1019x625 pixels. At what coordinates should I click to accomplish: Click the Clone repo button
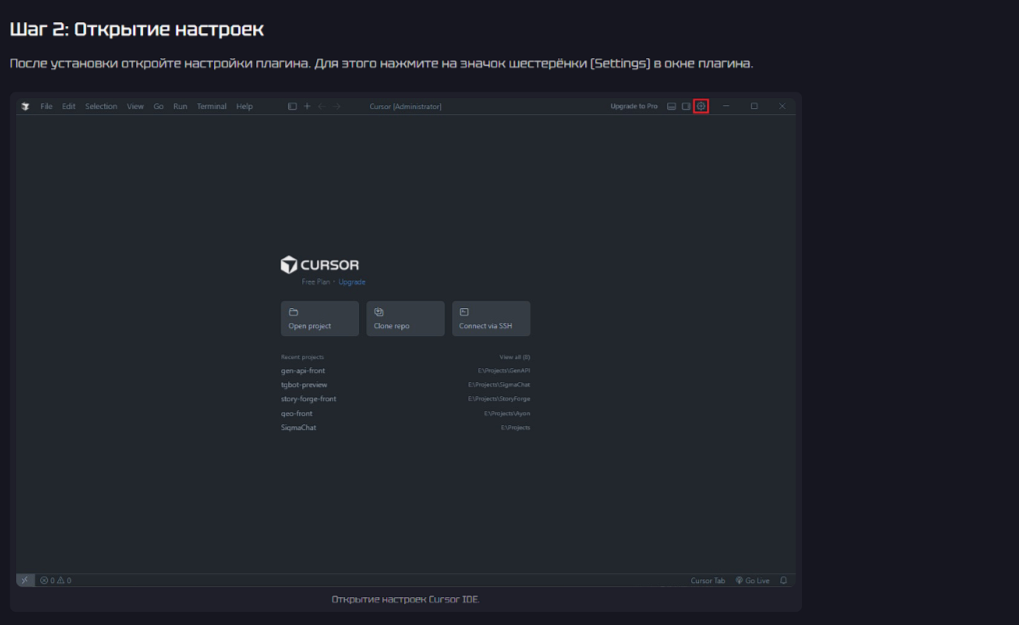(x=405, y=318)
